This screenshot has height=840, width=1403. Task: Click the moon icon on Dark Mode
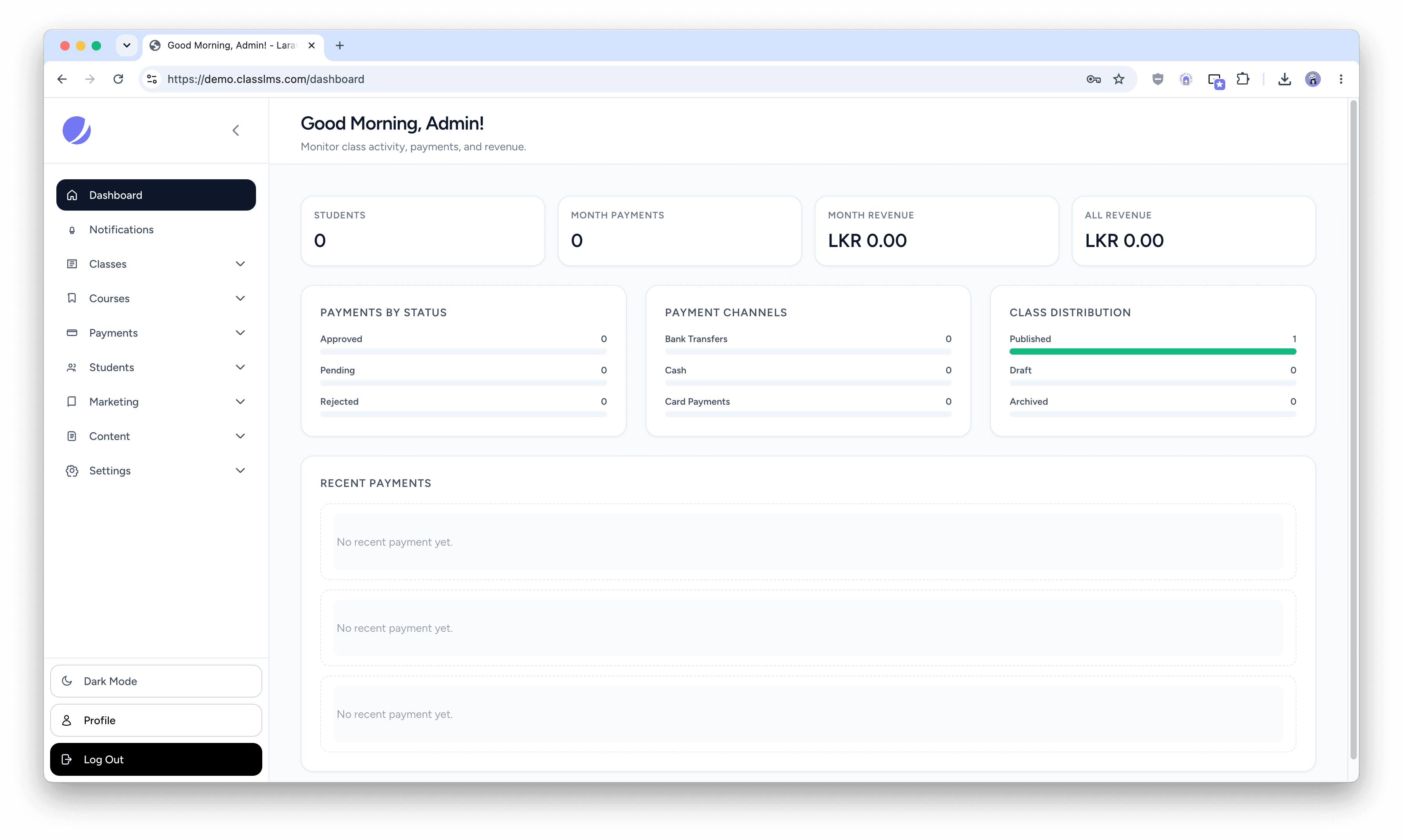[x=67, y=681]
